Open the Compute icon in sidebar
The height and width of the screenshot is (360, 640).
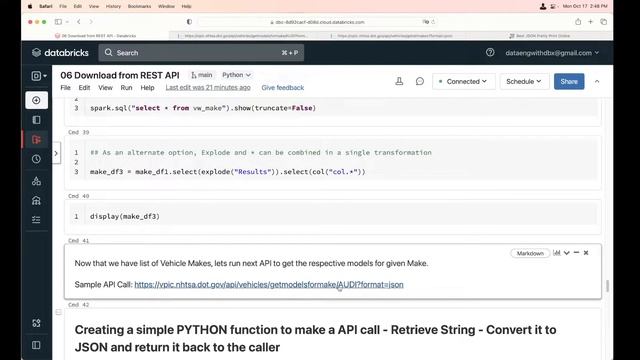[36, 200]
